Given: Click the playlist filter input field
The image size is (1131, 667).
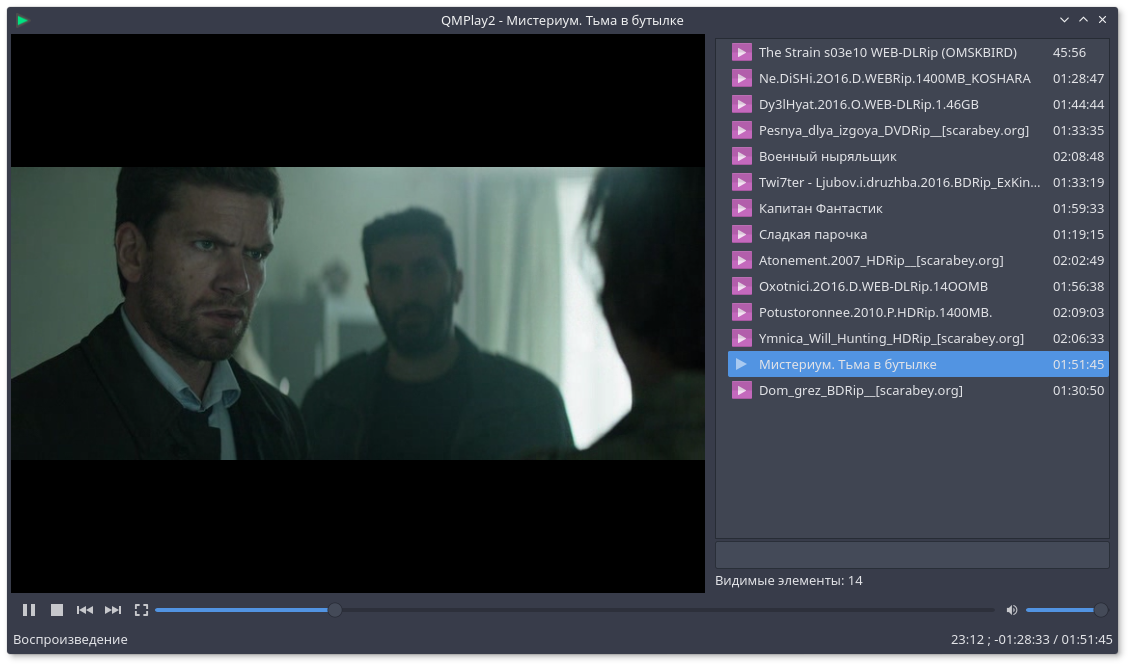Looking at the screenshot, I should pos(912,555).
